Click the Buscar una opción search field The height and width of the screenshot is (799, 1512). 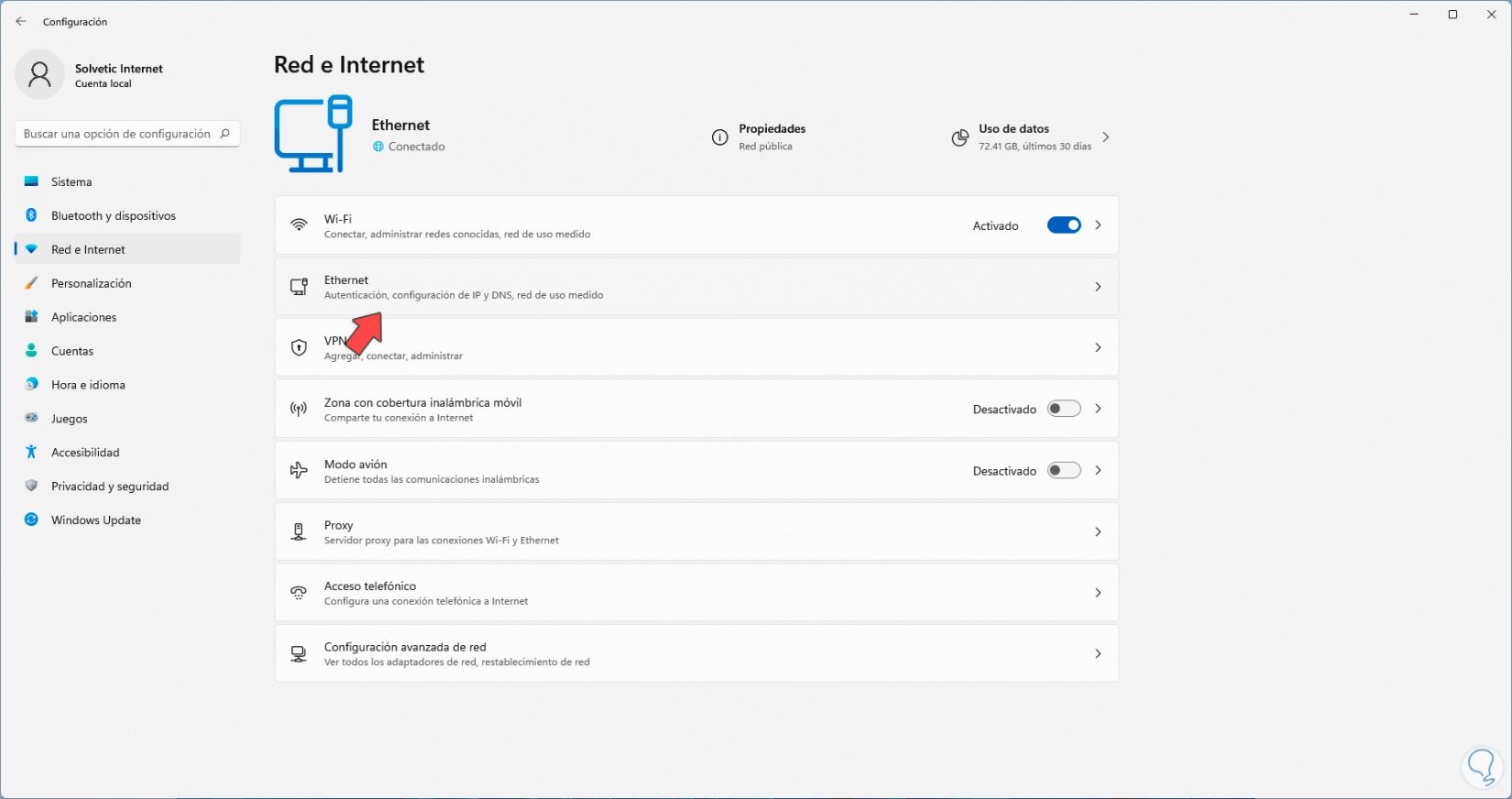tap(117, 134)
